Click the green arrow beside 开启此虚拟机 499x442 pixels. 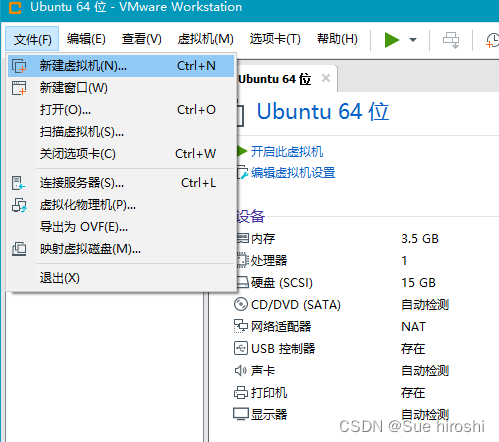pyautogui.click(x=242, y=151)
